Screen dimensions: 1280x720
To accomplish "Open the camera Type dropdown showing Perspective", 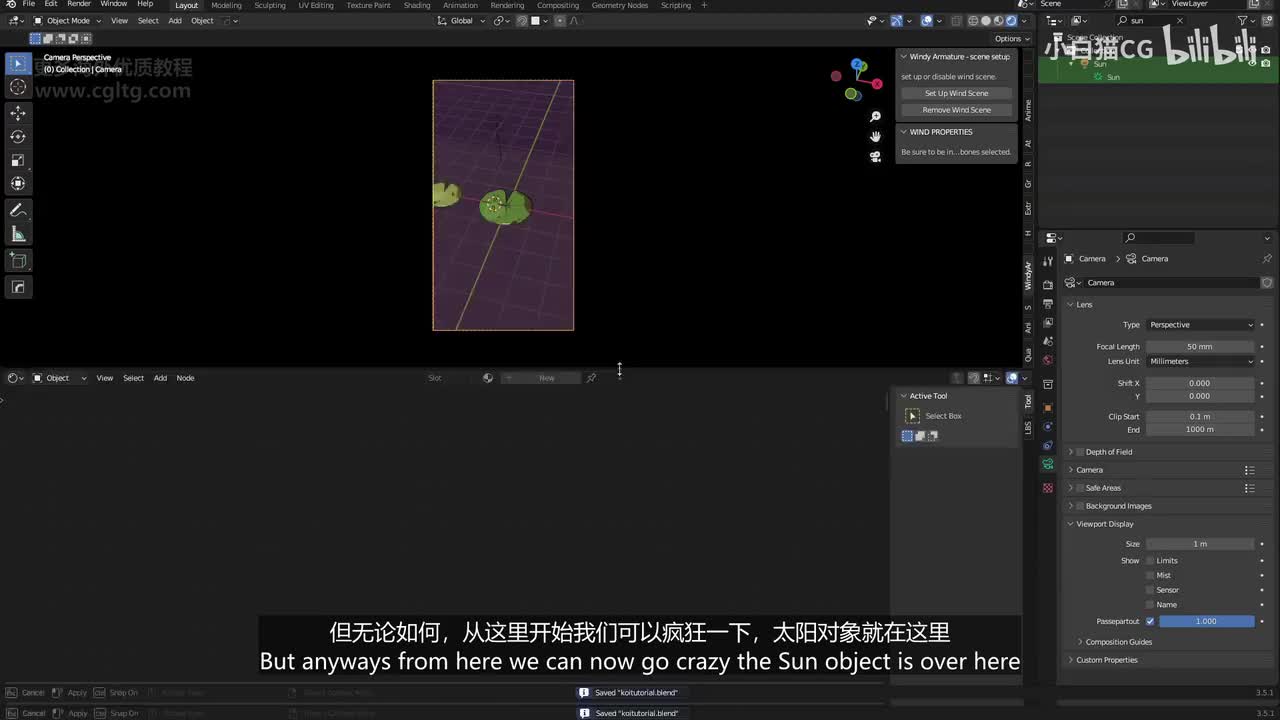I will coord(1200,325).
